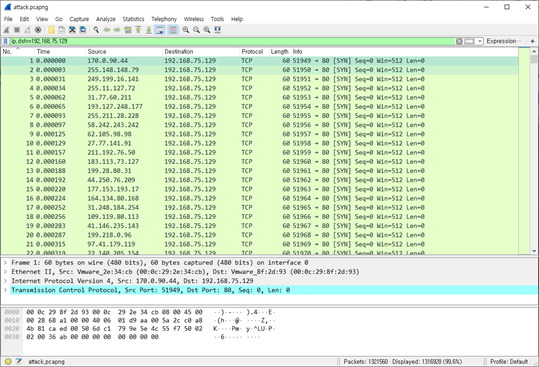Sort by the Protocol column header
This screenshot has width=539, height=367.
254,52
